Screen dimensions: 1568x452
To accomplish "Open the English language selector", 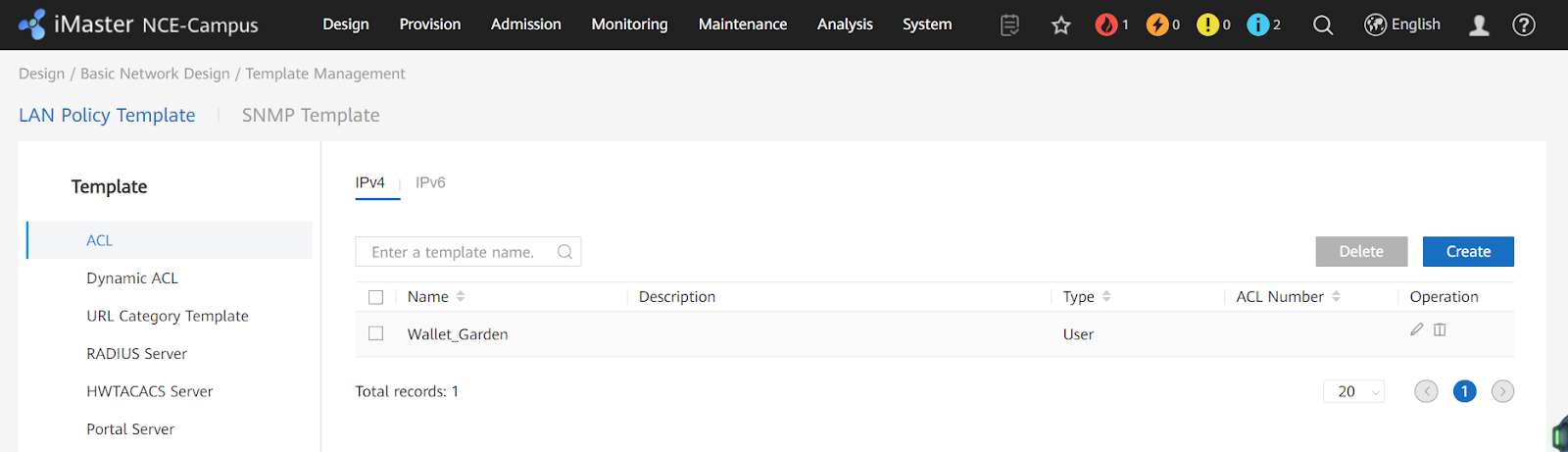I will pos(1402,25).
